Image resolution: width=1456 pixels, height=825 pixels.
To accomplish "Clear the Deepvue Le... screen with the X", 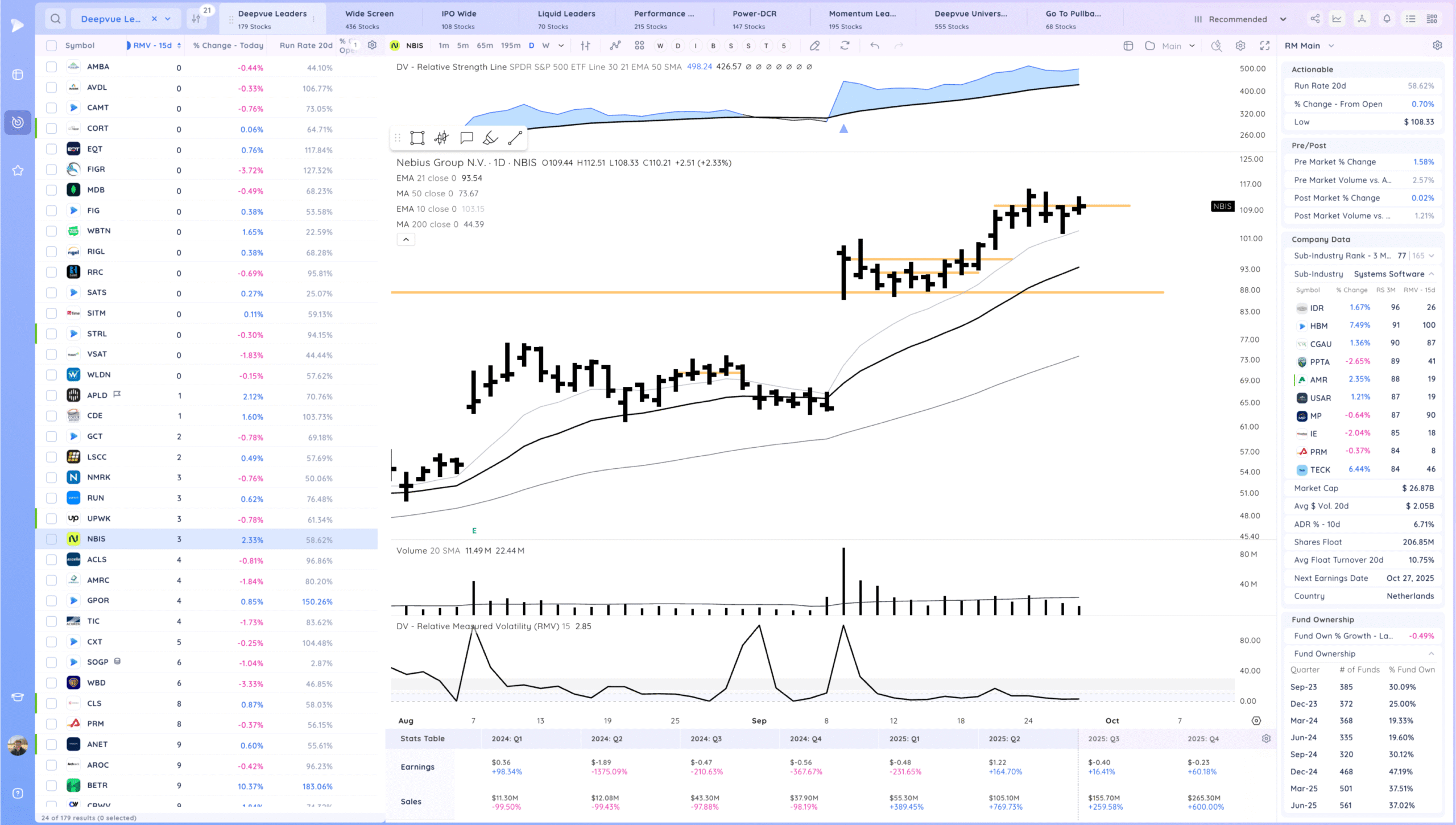I will (154, 19).
